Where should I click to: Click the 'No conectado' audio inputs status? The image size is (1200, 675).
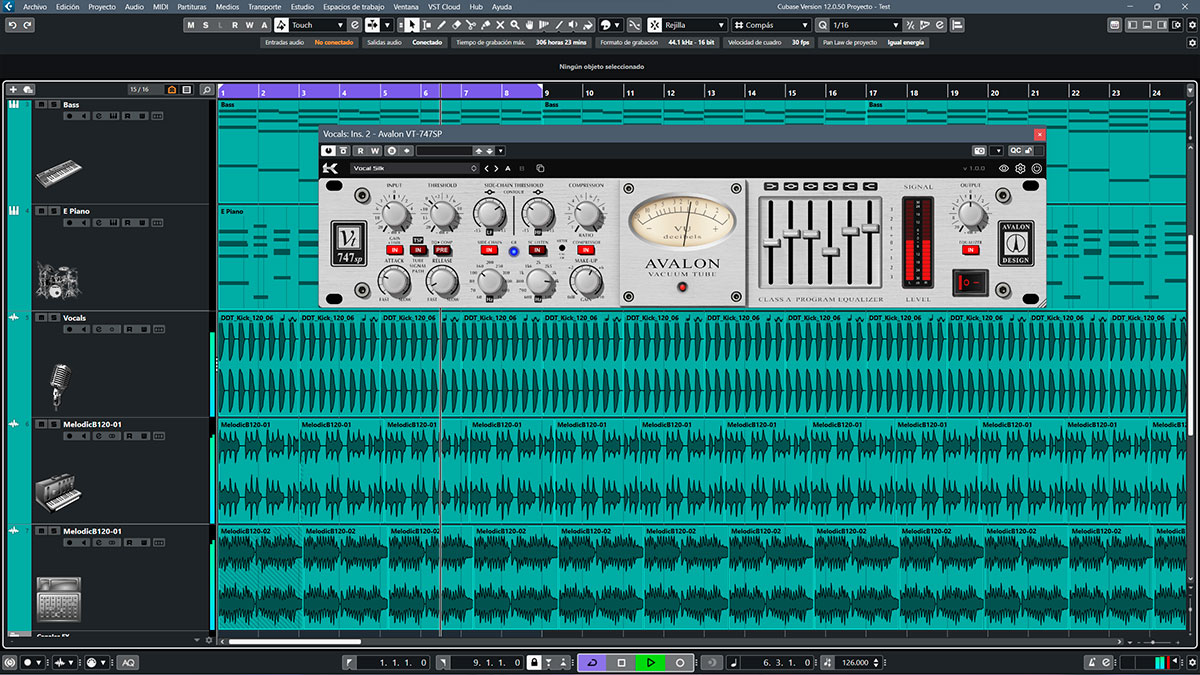pyautogui.click(x=334, y=42)
